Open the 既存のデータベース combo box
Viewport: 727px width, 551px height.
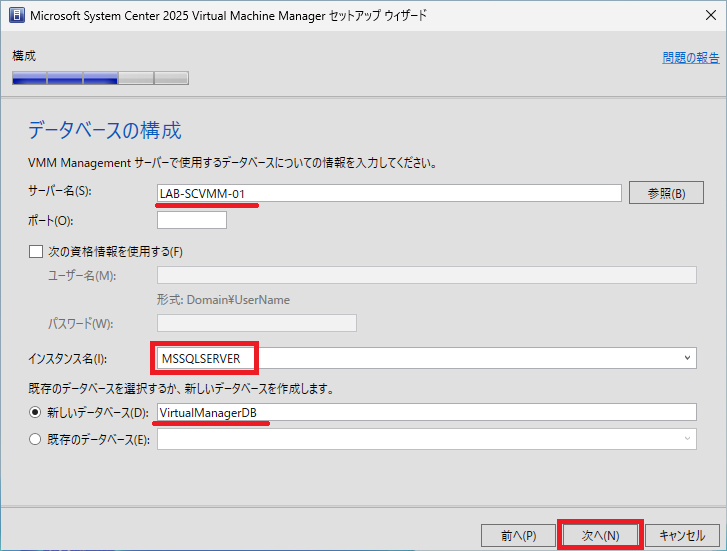tap(427, 439)
